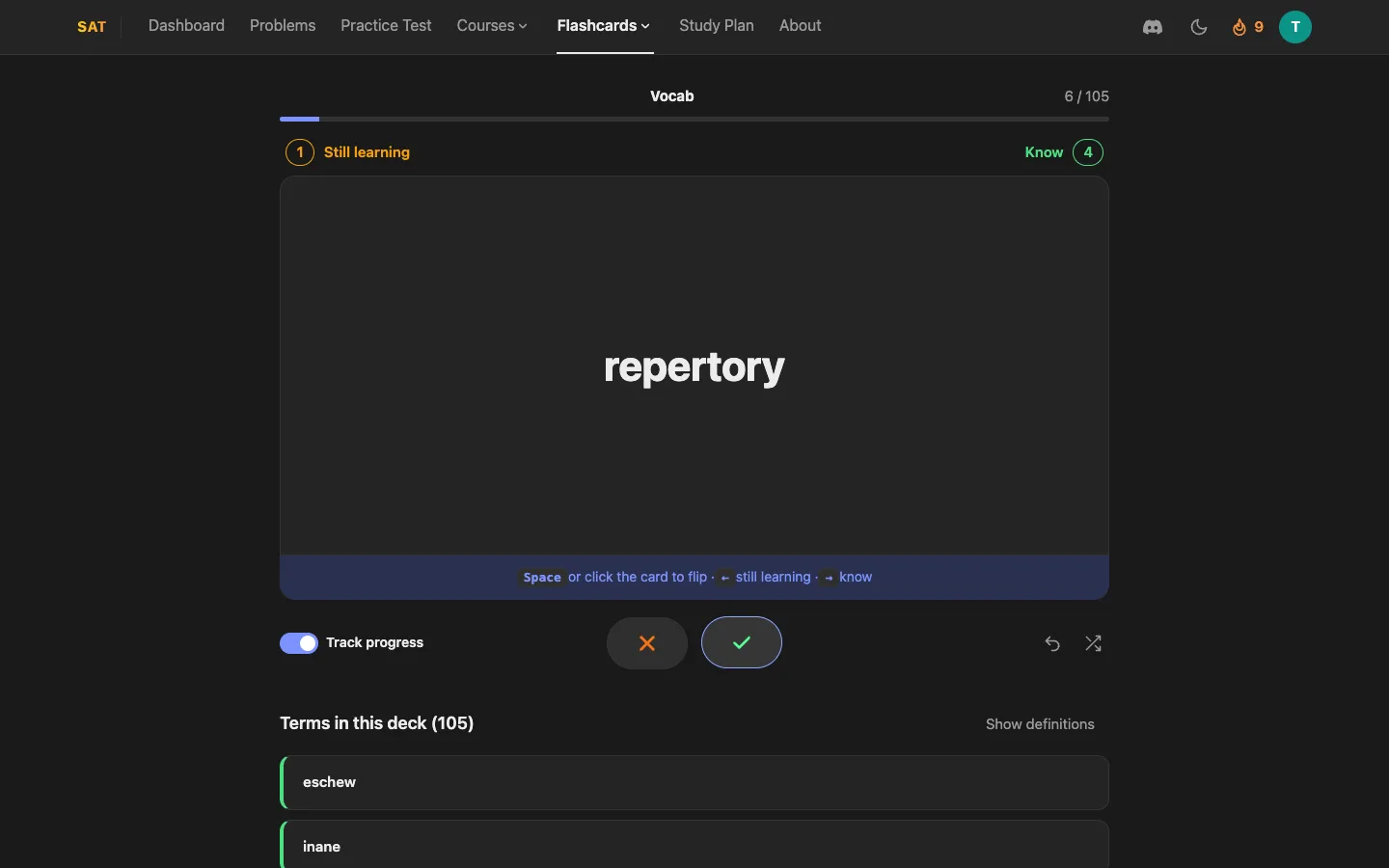Open the Practice Test tab

(386, 26)
